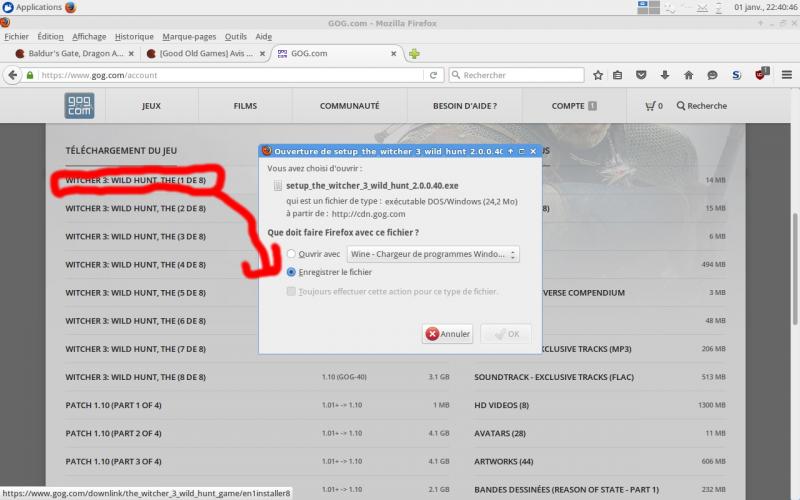
Task: Click the Pocket icon in toolbar
Action: [641, 75]
